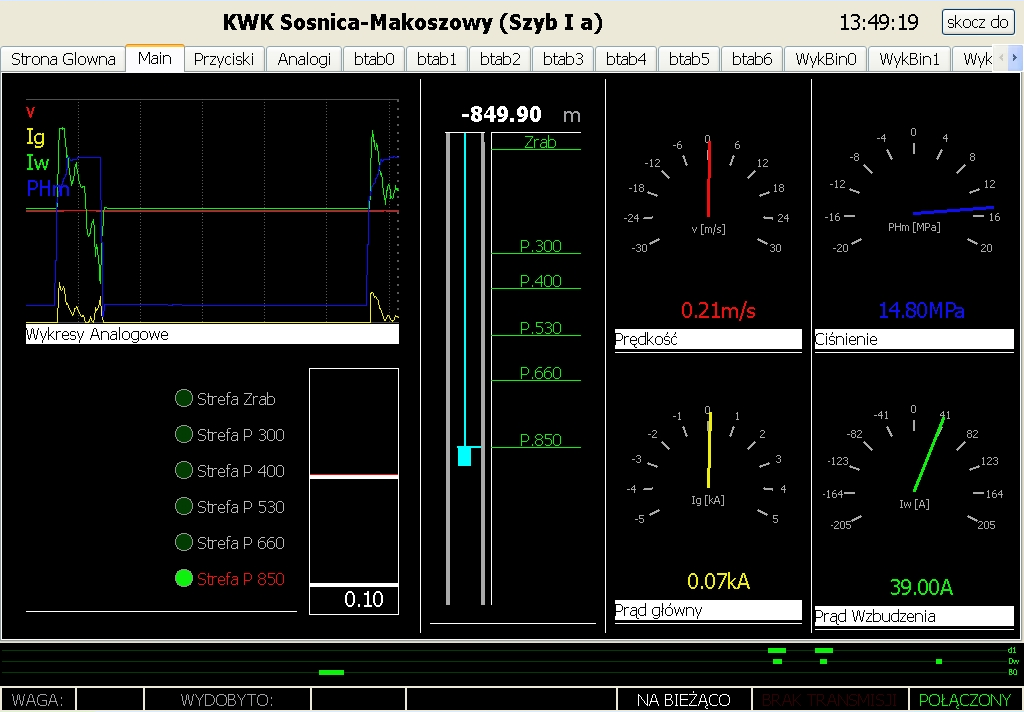The width and height of the screenshot is (1024, 712).
Task: Select the btab3 tab
Action: (x=563, y=59)
